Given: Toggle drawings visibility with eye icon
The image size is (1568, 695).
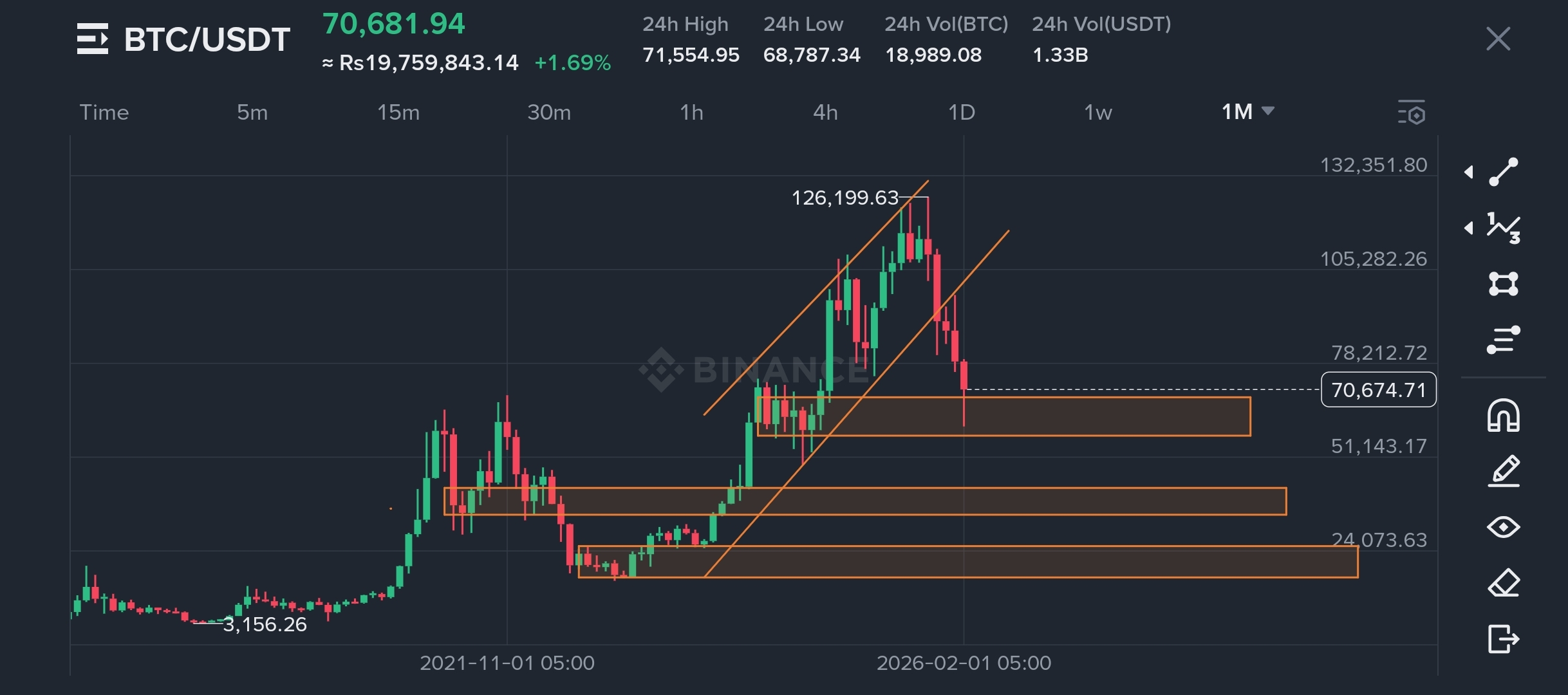Looking at the screenshot, I should tap(1504, 527).
